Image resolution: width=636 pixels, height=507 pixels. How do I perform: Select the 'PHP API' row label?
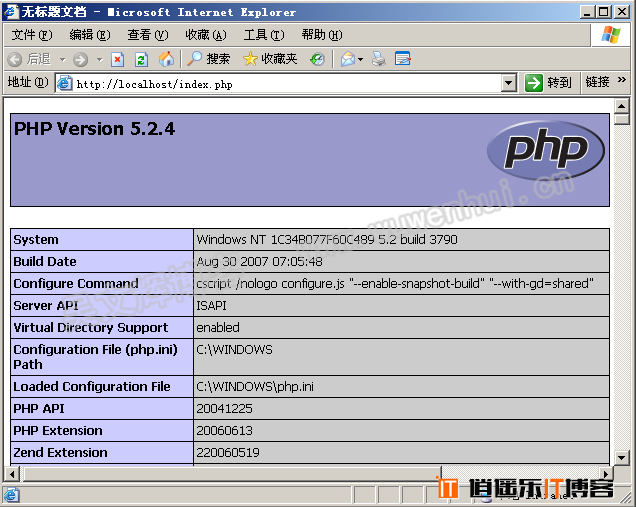39,408
